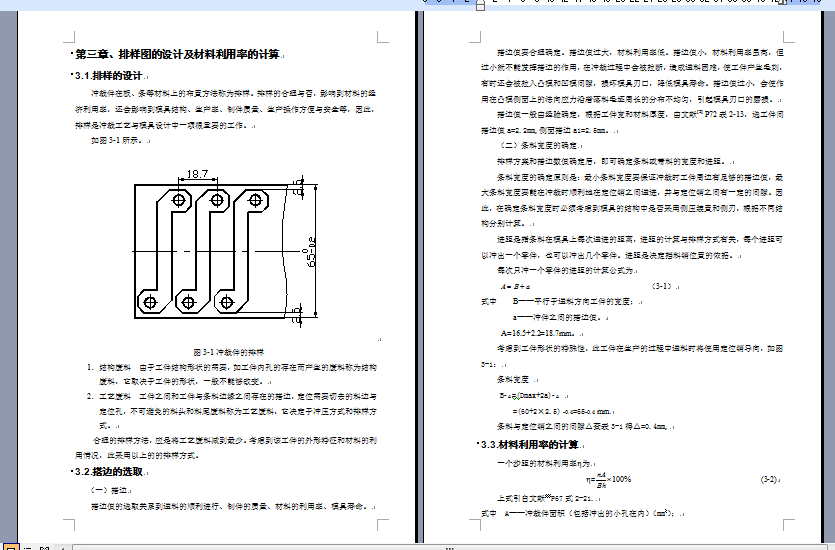Click the equation number (3-1)
835x550 pixels.
pyautogui.click(x=661, y=286)
